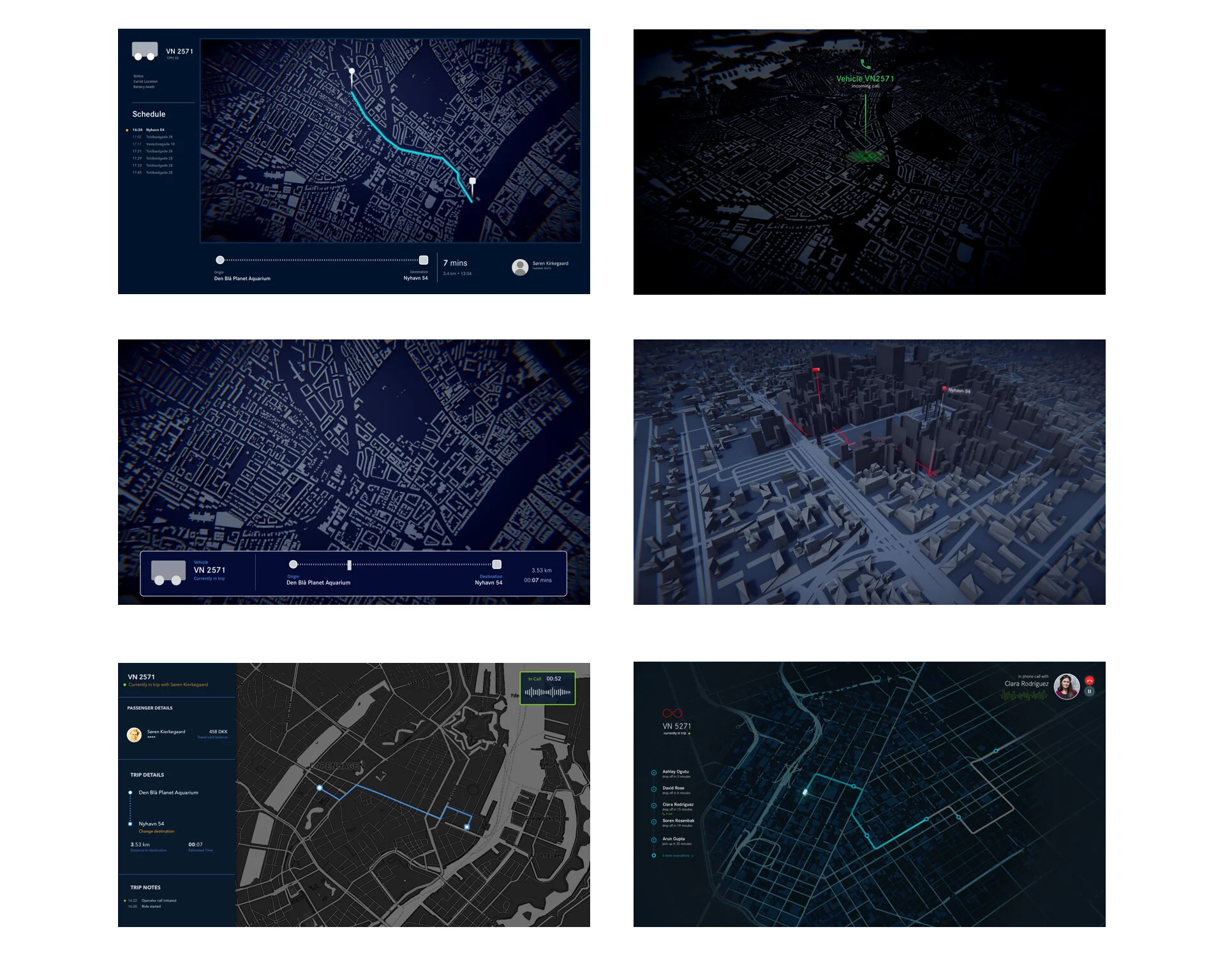Expand the more reservations list
Screen dimensions: 1225x980
click(676, 856)
